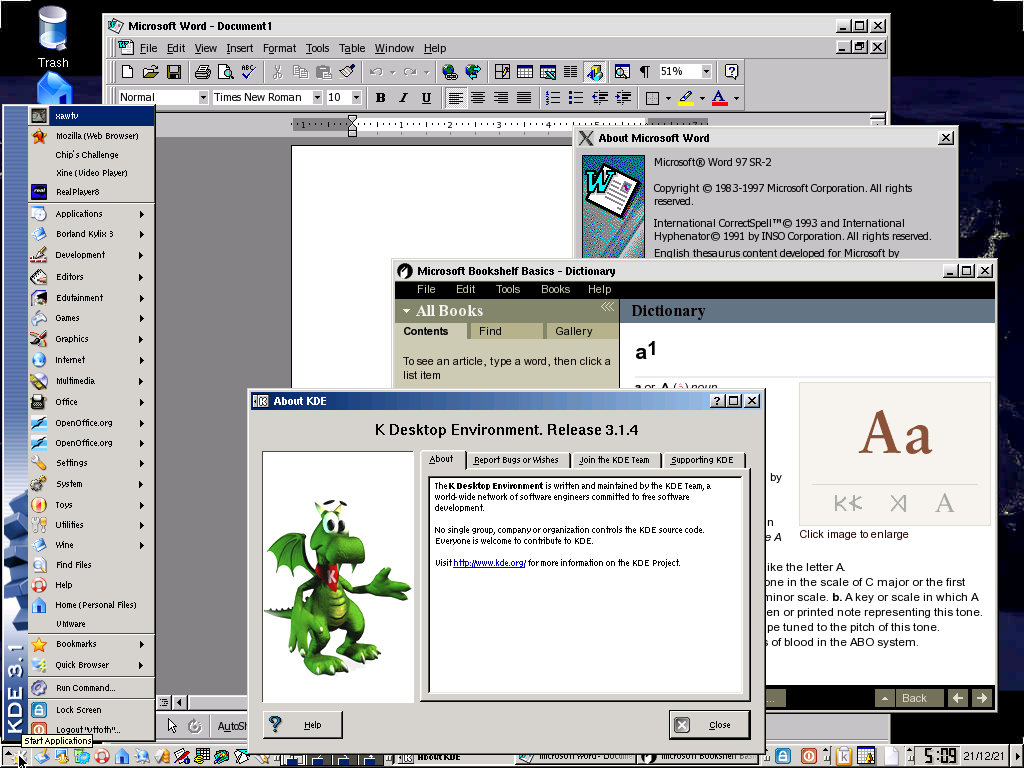Click the yellow Highlight color button
Screen dimensions: 1024x768
[686, 98]
